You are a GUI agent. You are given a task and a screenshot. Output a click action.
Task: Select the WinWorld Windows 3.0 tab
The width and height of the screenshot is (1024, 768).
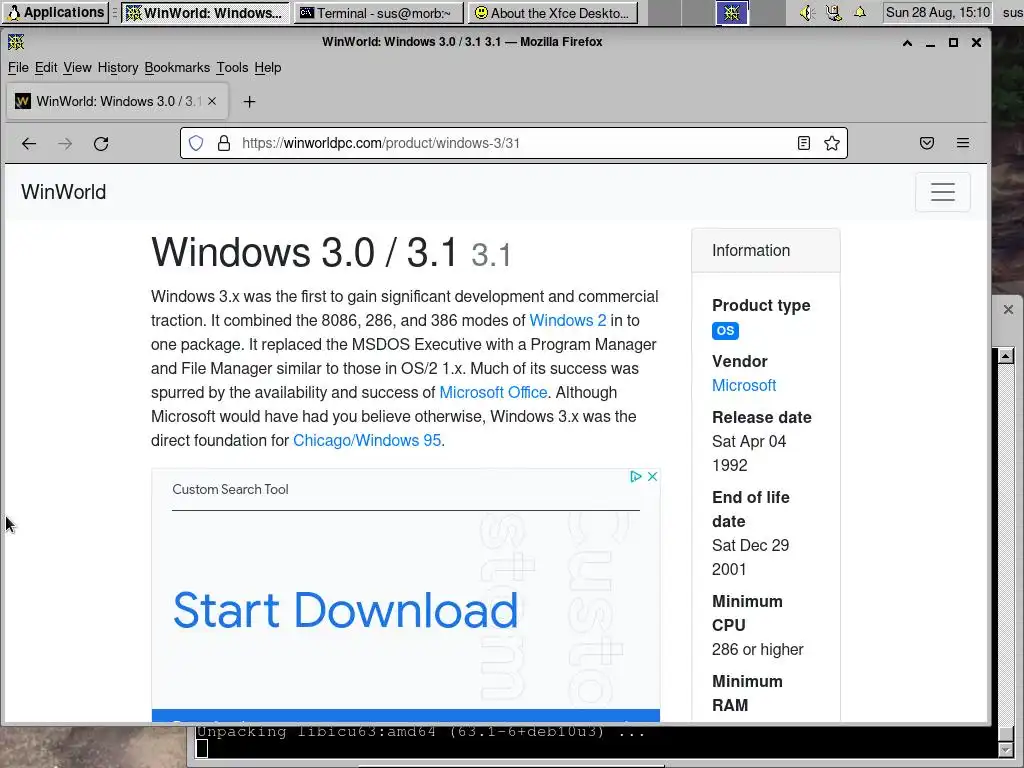(x=118, y=101)
